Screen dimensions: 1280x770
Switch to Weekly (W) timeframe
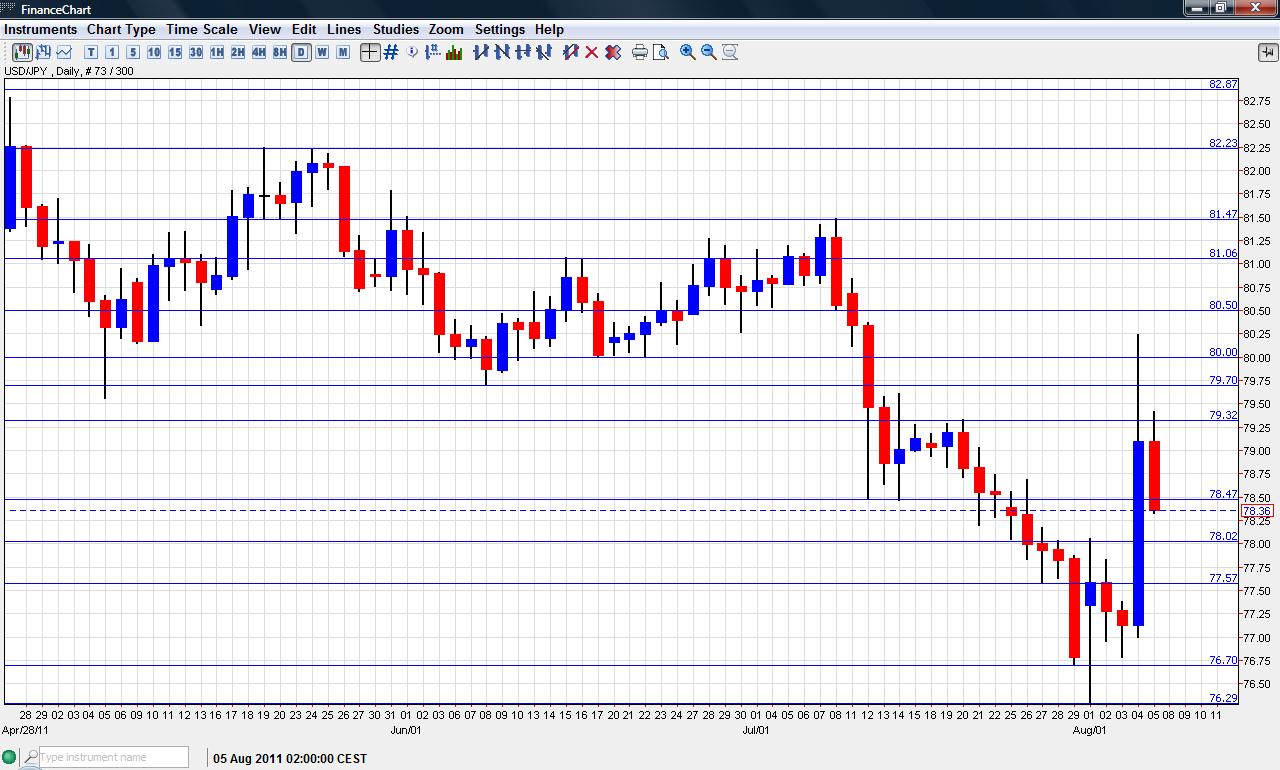point(322,52)
